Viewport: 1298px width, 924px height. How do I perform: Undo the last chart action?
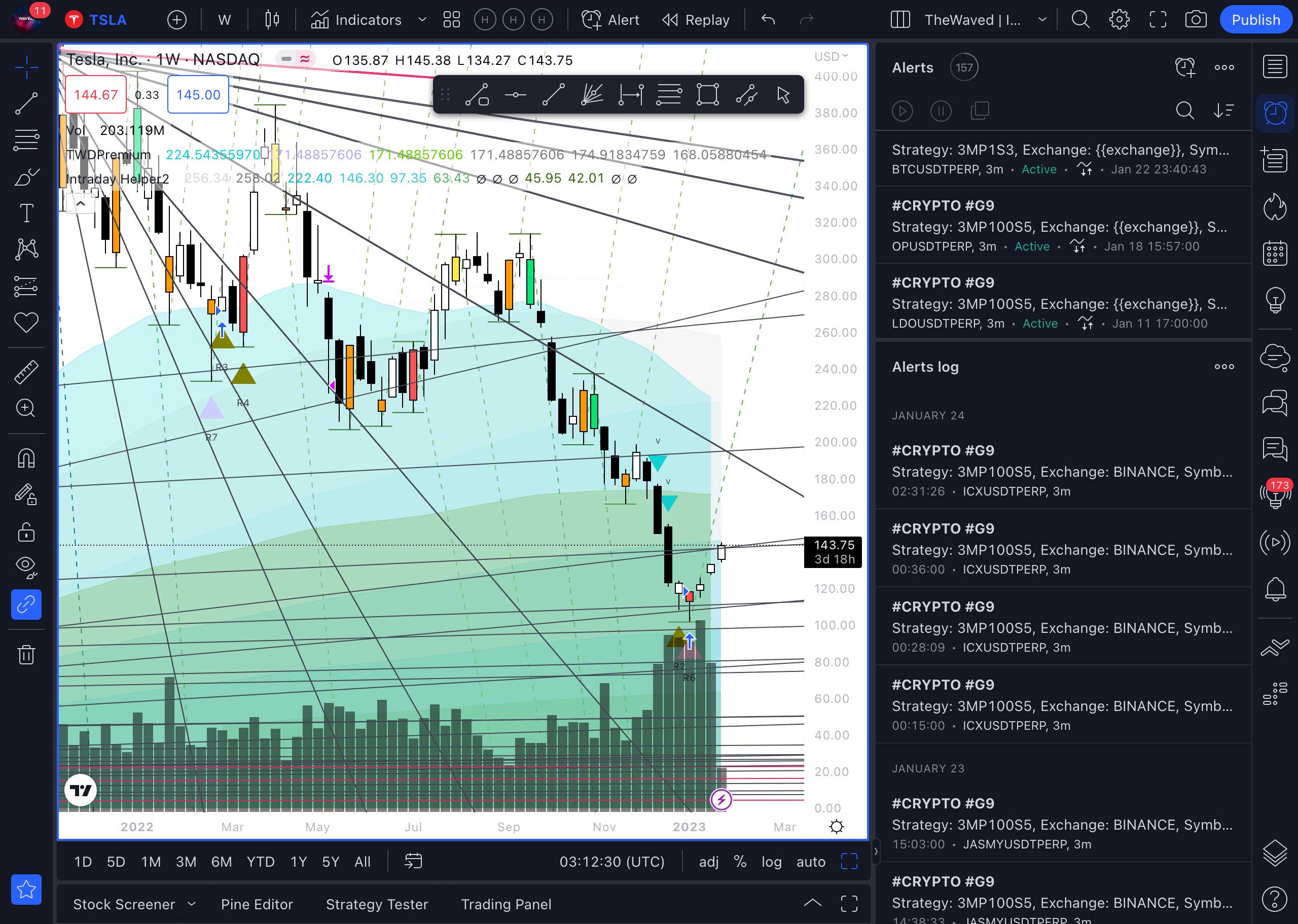tap(768, 20)
